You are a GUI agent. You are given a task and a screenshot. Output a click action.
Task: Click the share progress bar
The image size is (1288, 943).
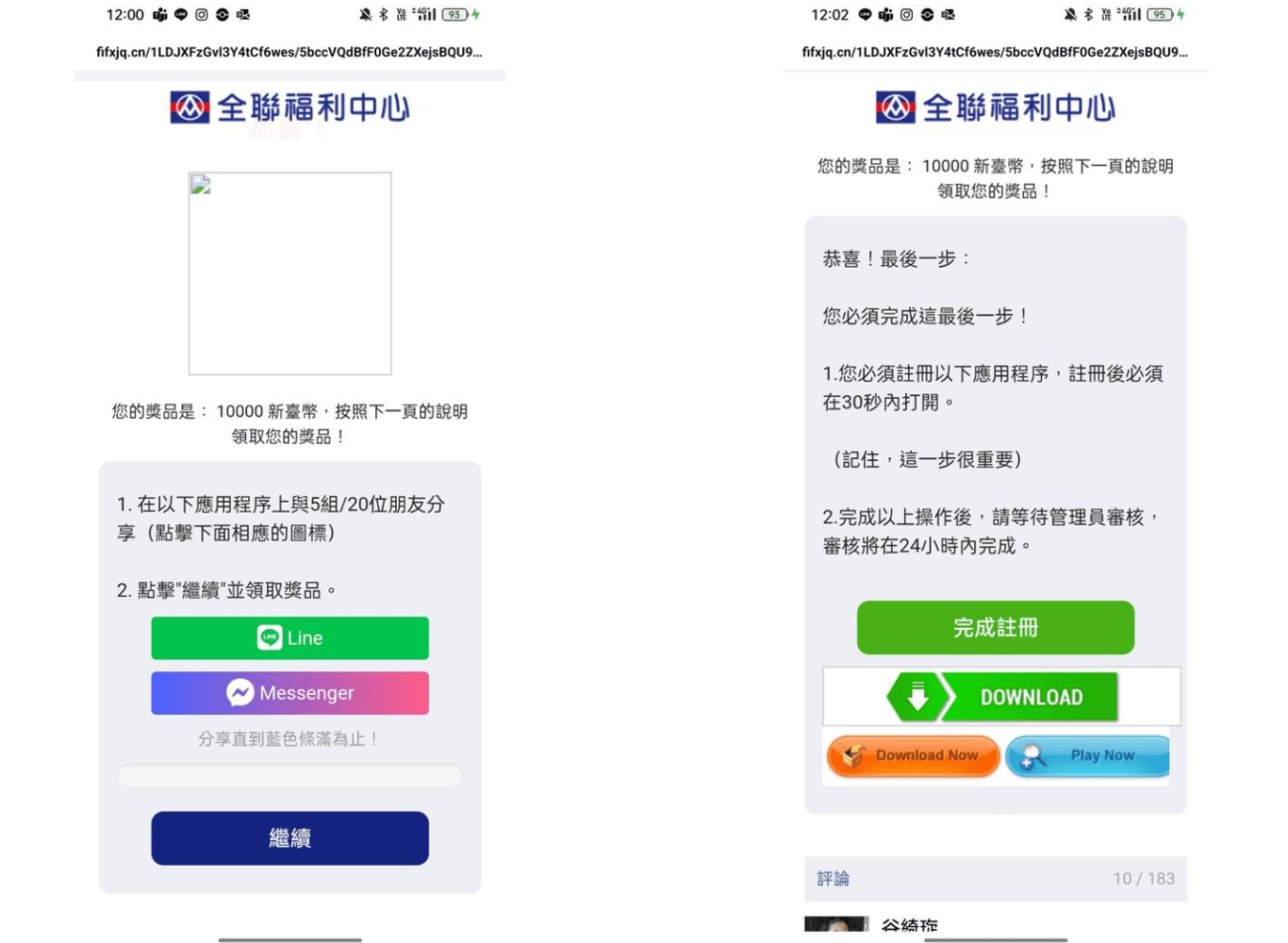tap(289, 776)
